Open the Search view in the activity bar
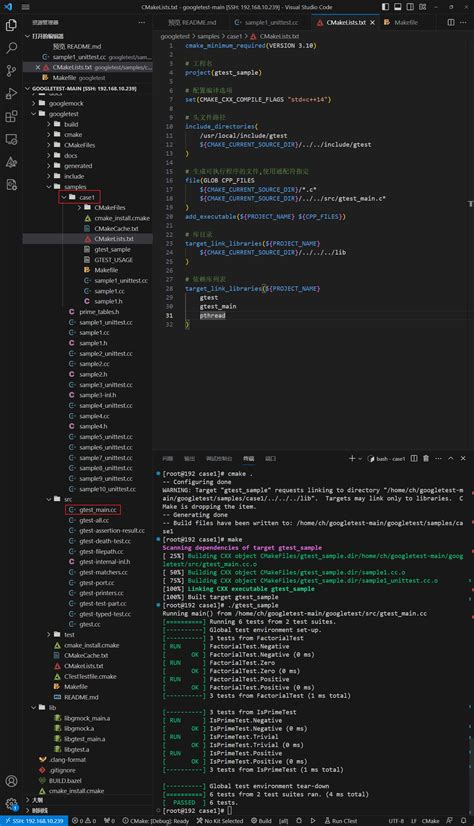474x826 pixels. click(x=11, y=48)
